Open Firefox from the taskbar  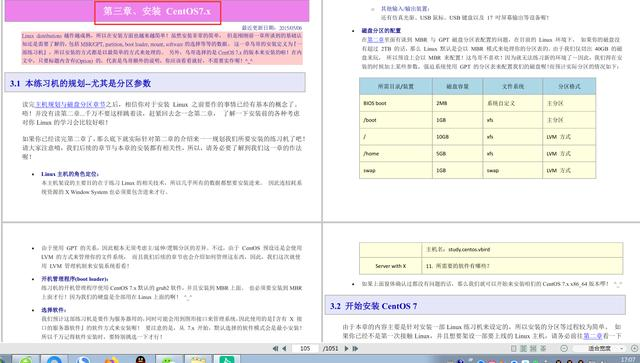[x=111, y=360]
